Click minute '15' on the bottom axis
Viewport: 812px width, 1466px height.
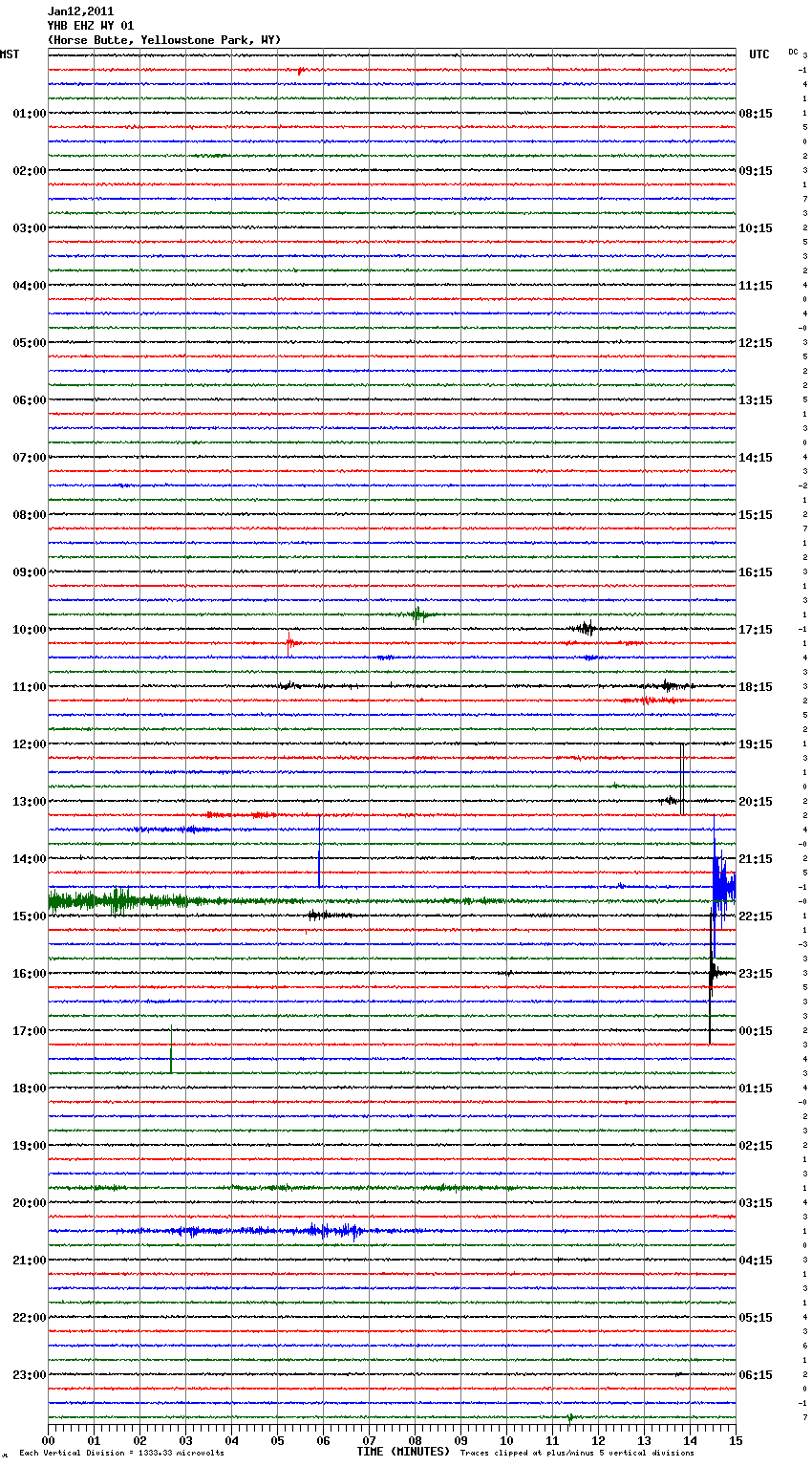tap(736, 1440)
